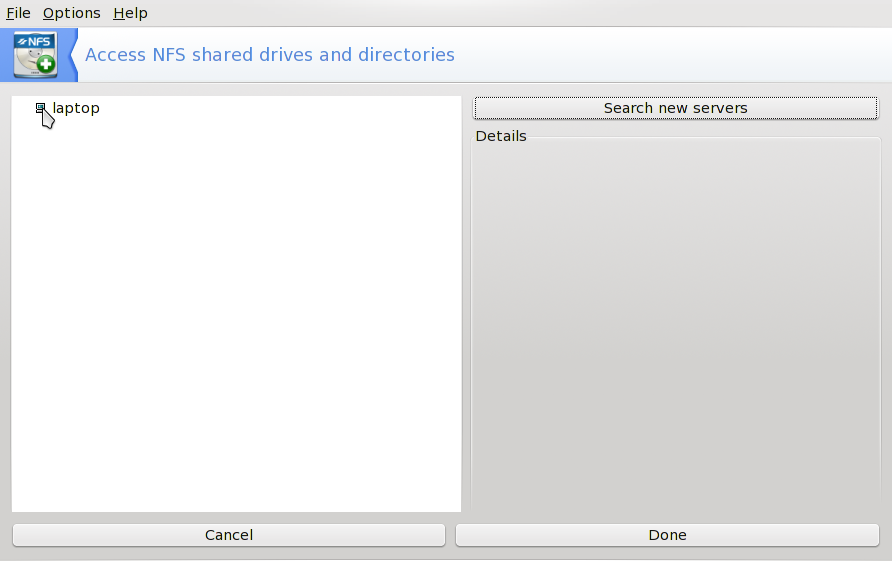This screenshot has height=561, width=892.
Task: Open the Options menu
Action: pos(71,13)
